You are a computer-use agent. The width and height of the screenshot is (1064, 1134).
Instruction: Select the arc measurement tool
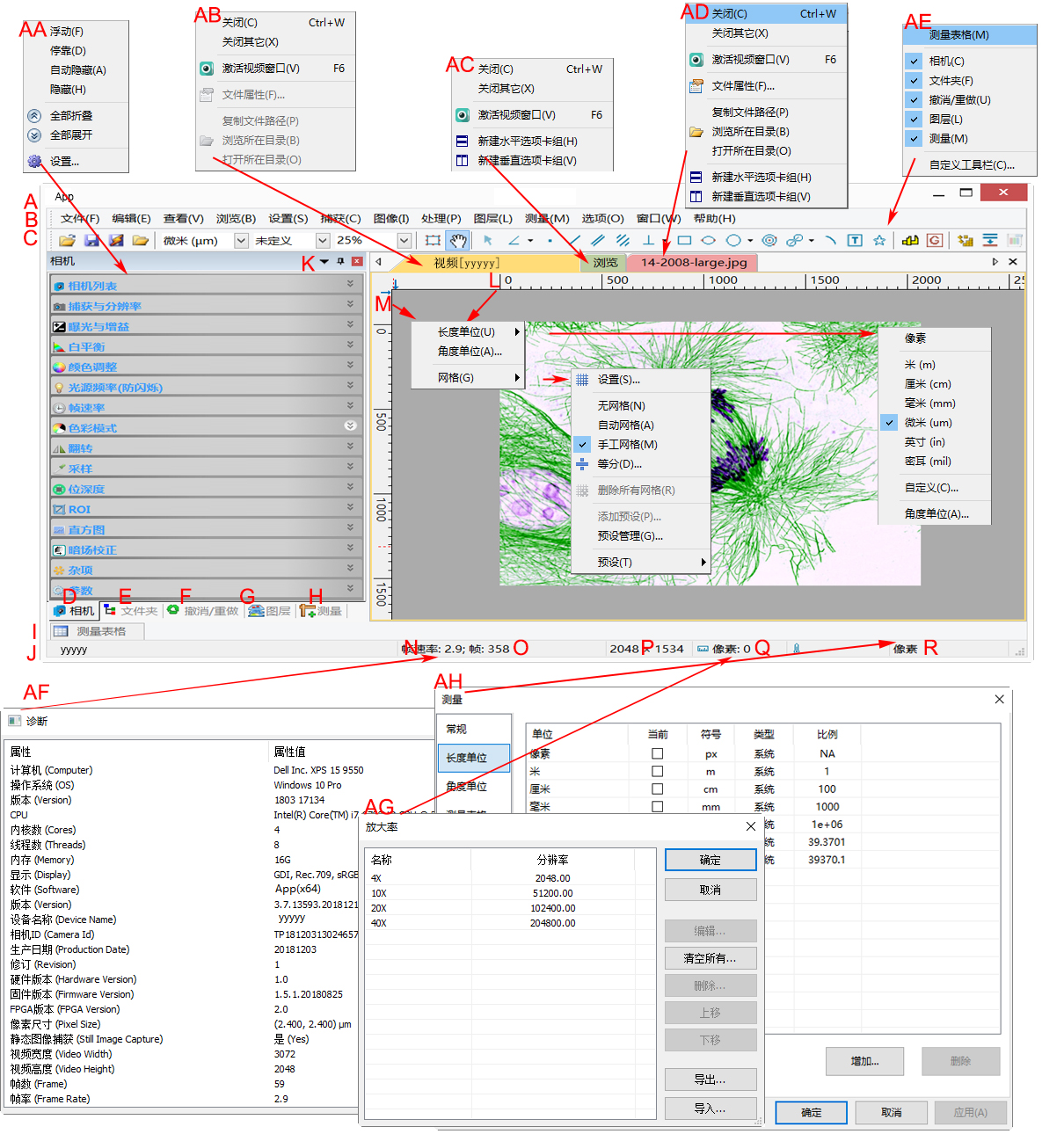pyautogui.click(x=830, y=240)
